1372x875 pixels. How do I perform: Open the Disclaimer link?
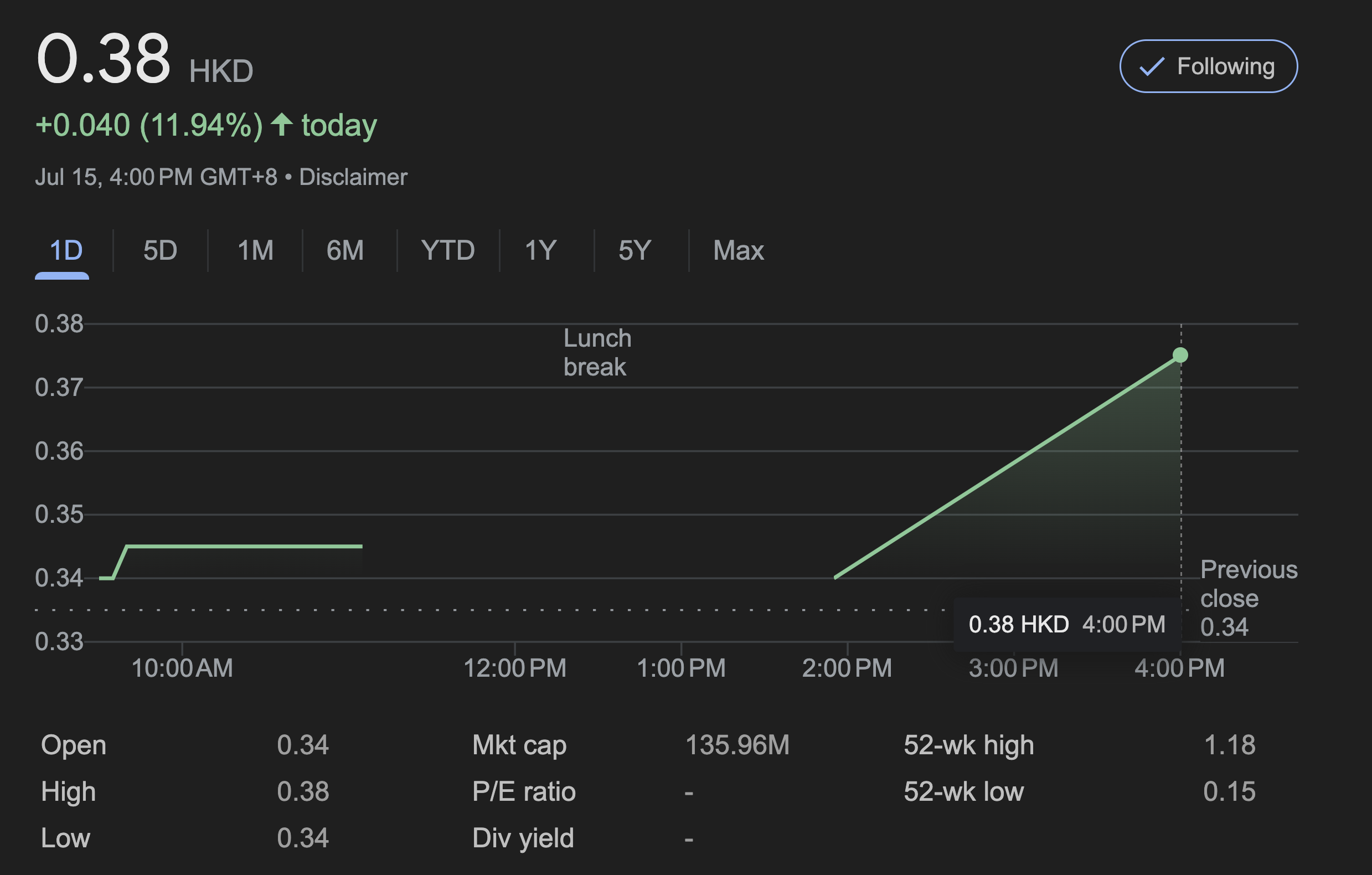pyautogui.click(x=353, y=177)
